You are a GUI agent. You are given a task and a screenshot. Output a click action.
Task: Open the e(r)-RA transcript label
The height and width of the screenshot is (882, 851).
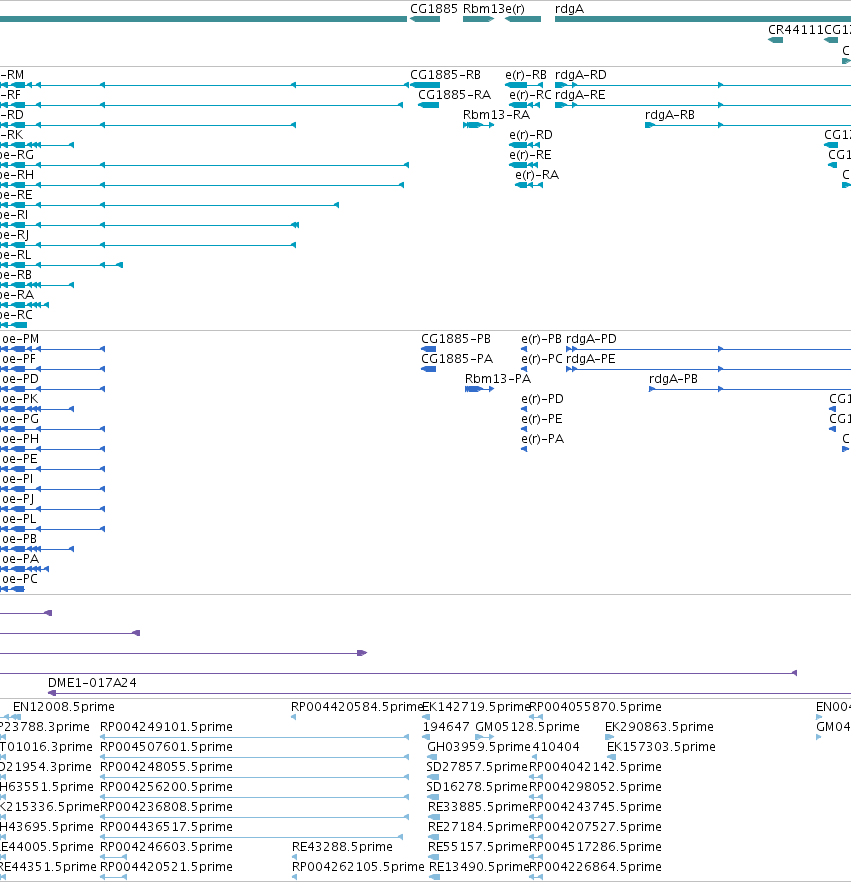coord(537,175)
